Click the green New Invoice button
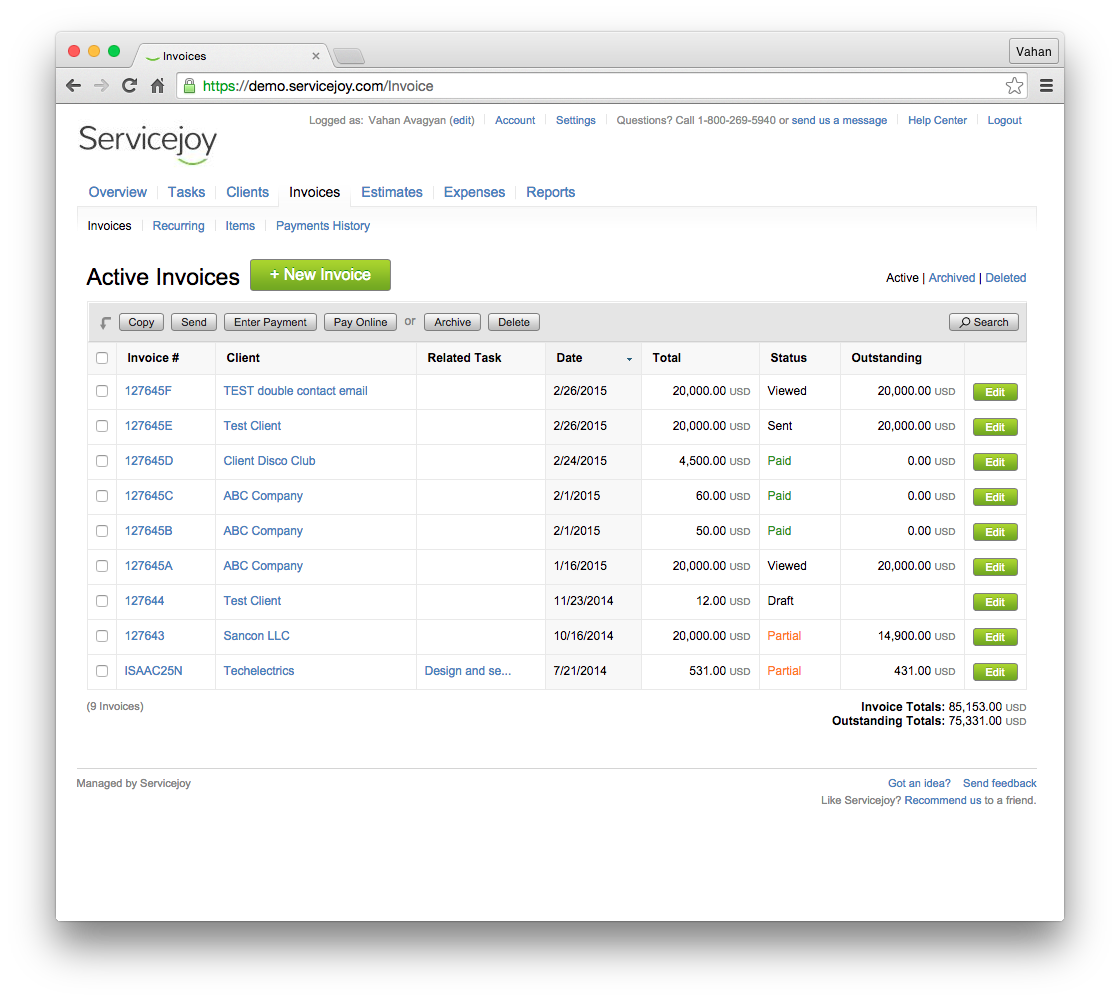 coord(320,275)
